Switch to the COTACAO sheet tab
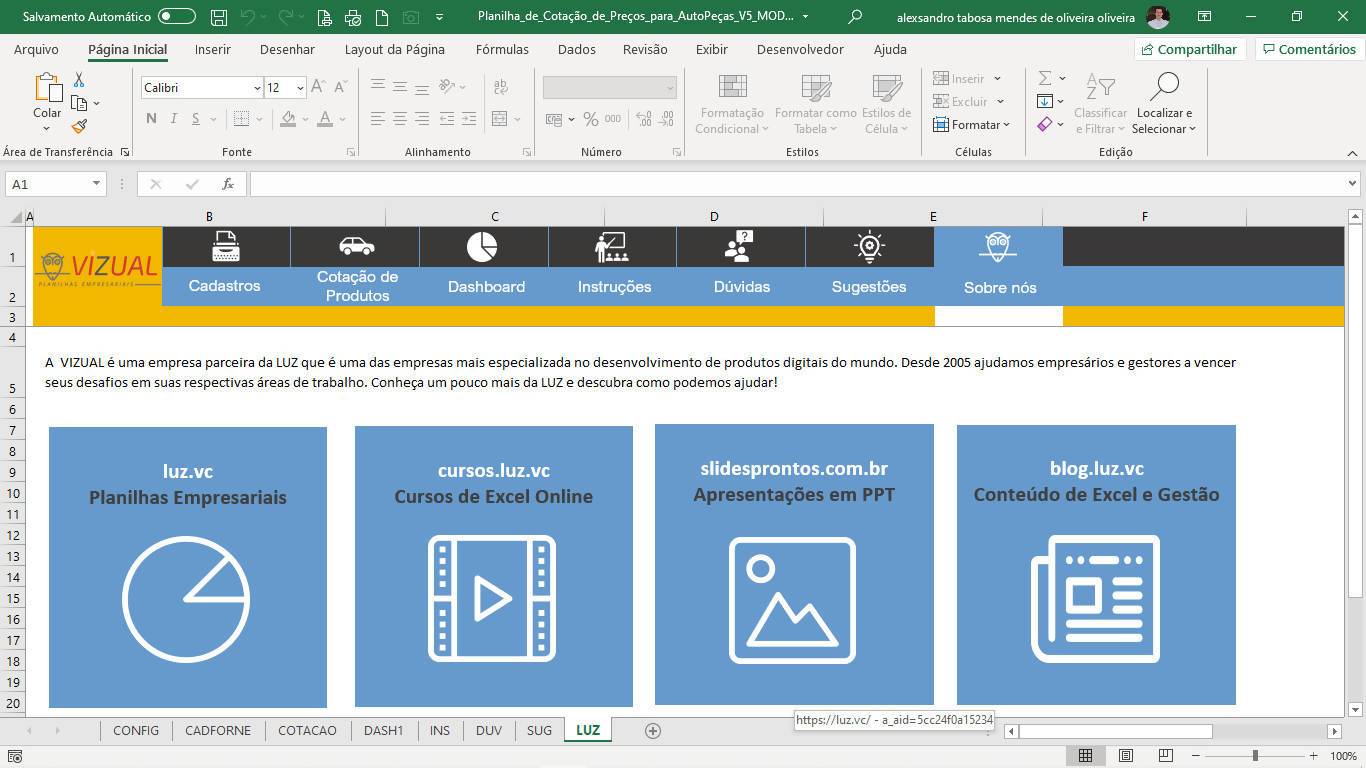The image size is (1366, 768). pyautogui.click(x=307, y=731)
